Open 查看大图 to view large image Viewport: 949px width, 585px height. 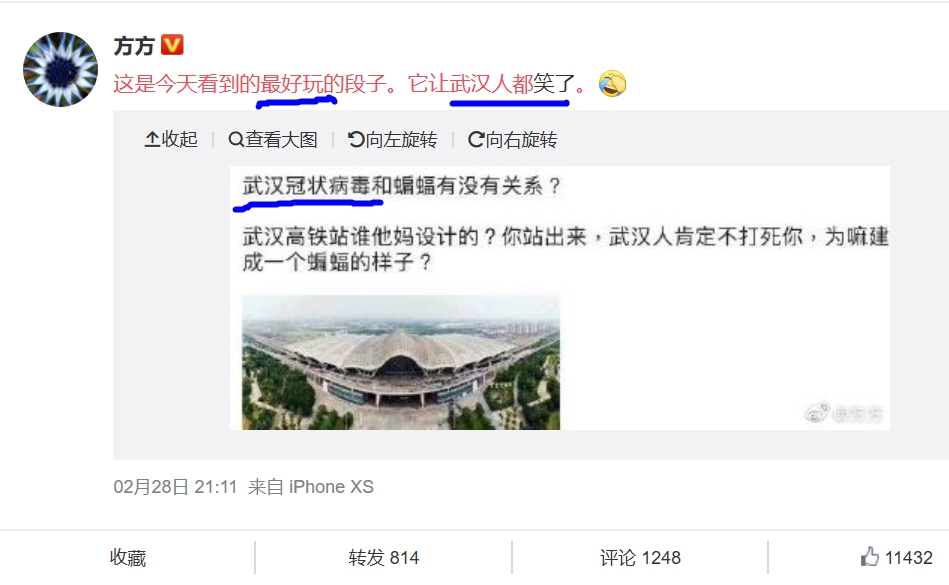[273, 140]
